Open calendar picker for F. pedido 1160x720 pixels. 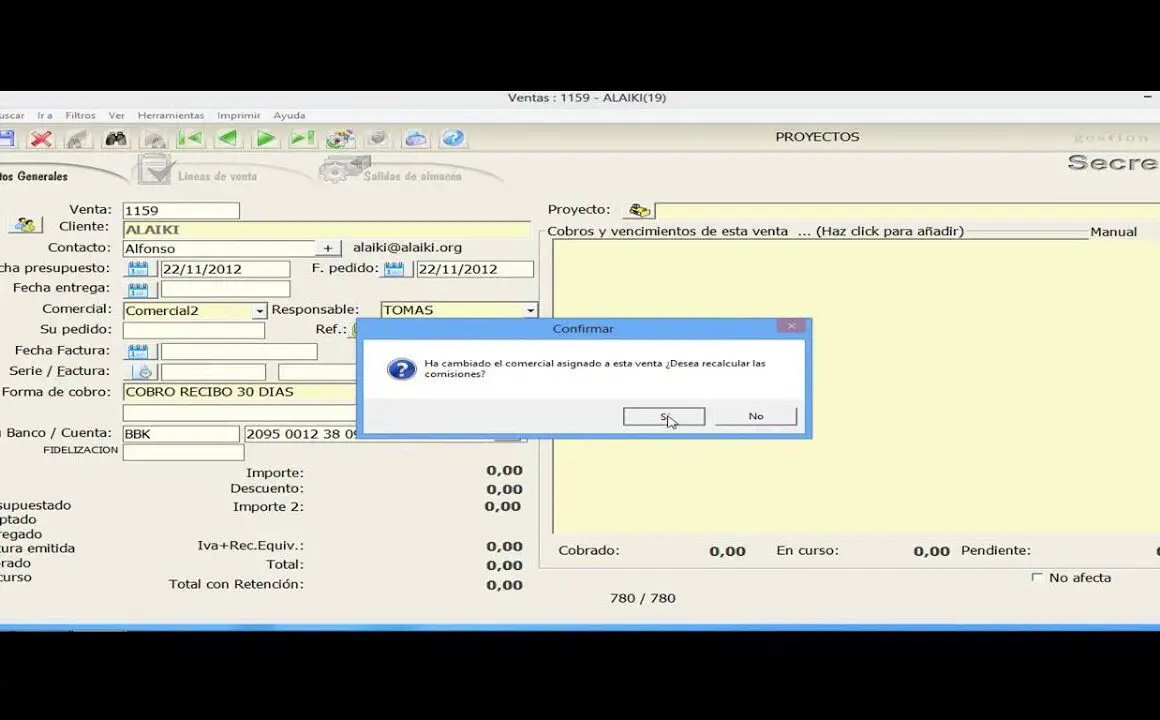pyautogui.click(x=394, y=269)
